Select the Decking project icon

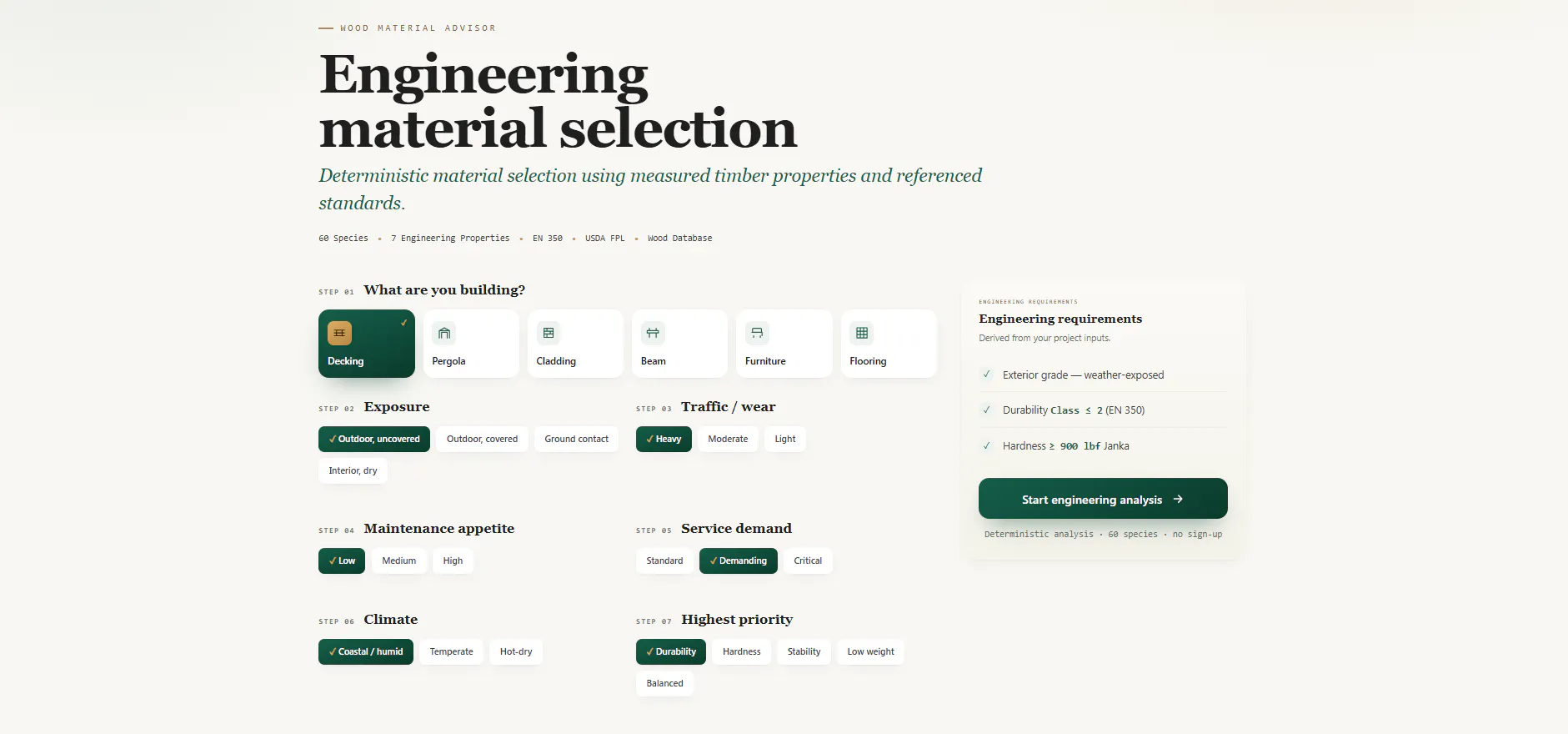coord(339,333)
